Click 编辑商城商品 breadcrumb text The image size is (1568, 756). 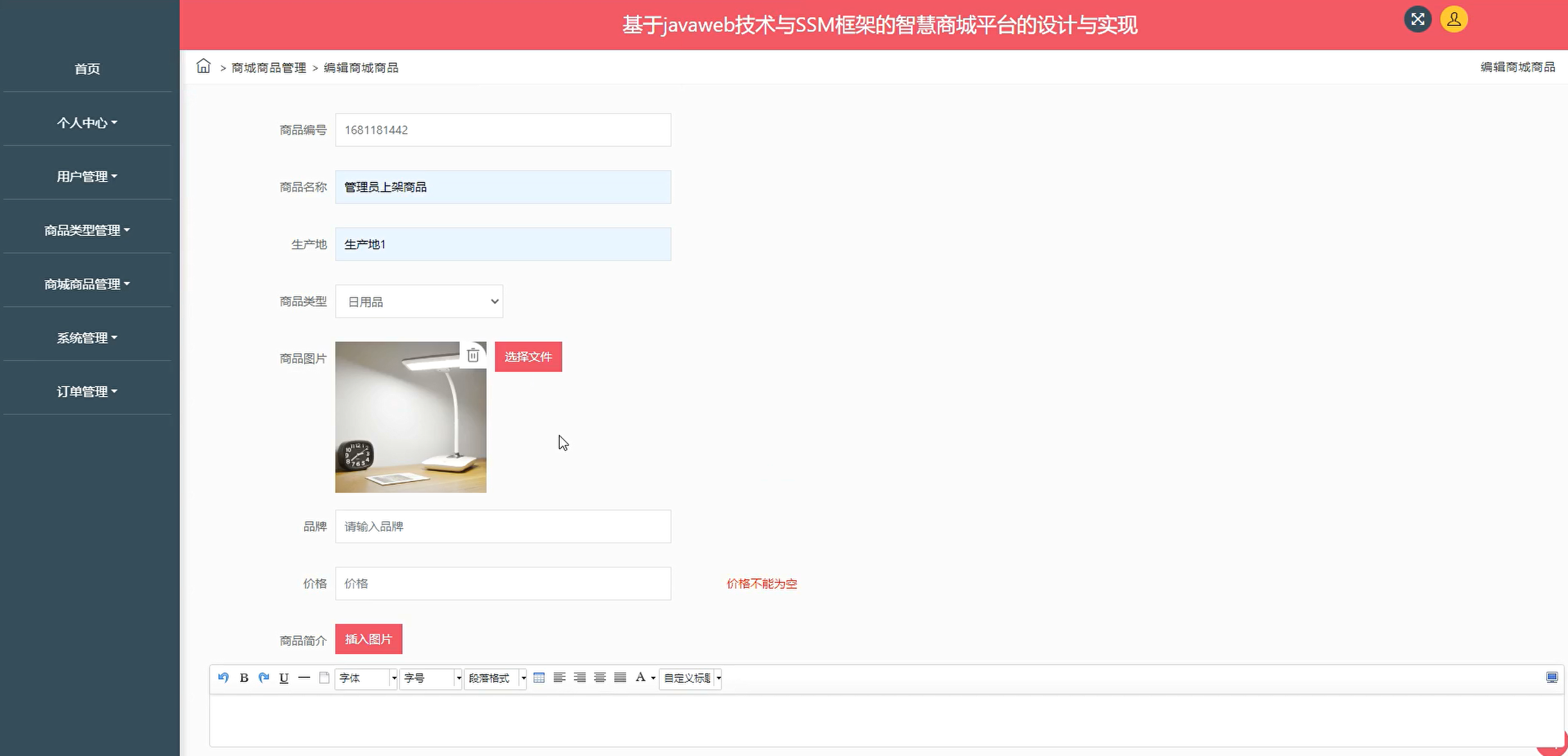361,67
